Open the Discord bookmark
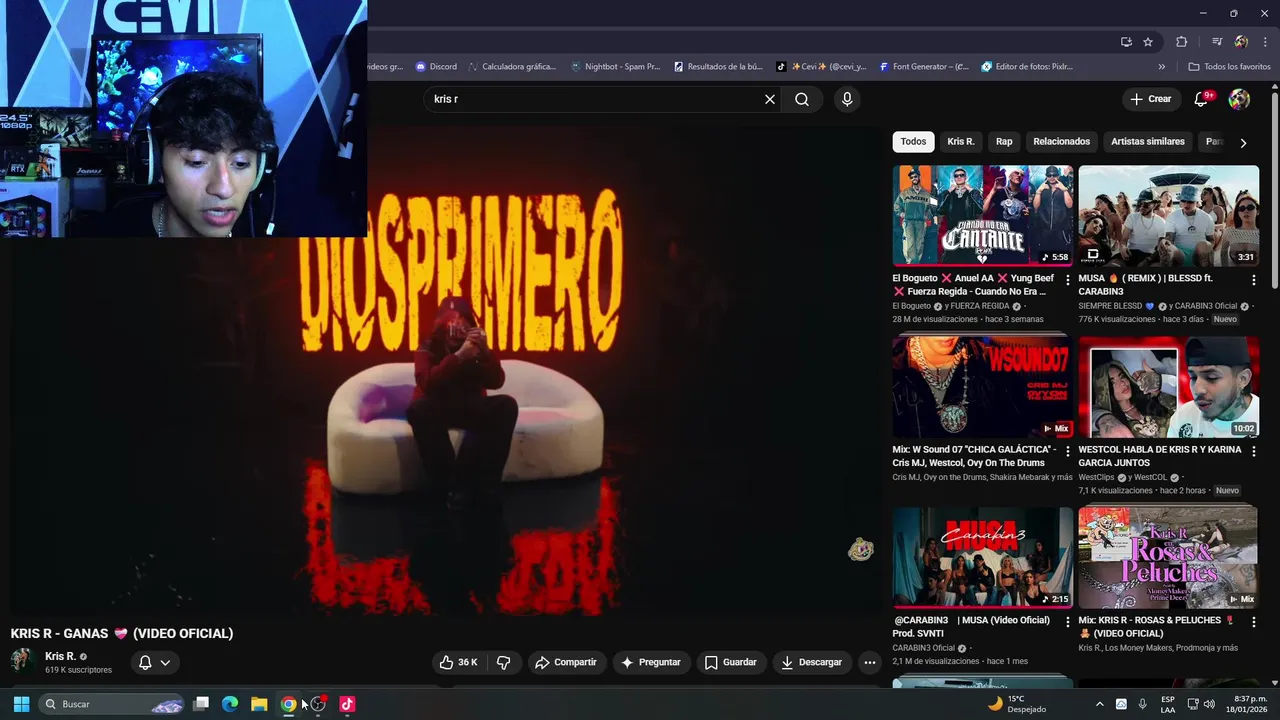This screenshot has height=720, width=1280. click(x=436, y=67)
